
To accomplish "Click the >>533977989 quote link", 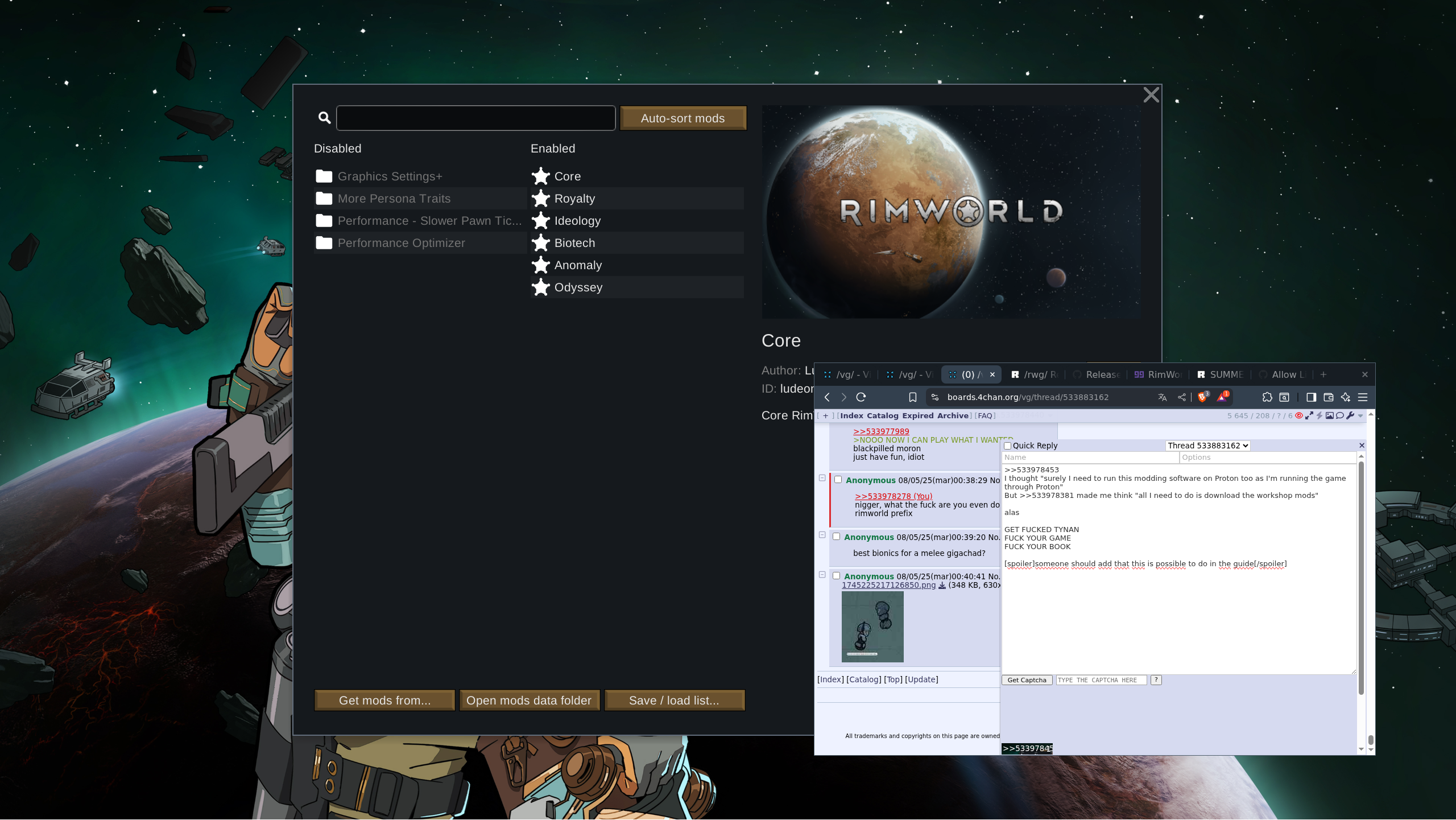I will (881, 431).
